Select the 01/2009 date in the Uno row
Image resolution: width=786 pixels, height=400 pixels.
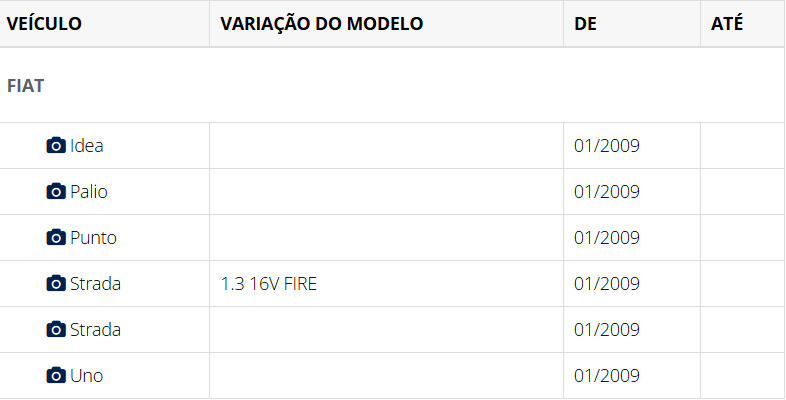(x=607, y=376)
